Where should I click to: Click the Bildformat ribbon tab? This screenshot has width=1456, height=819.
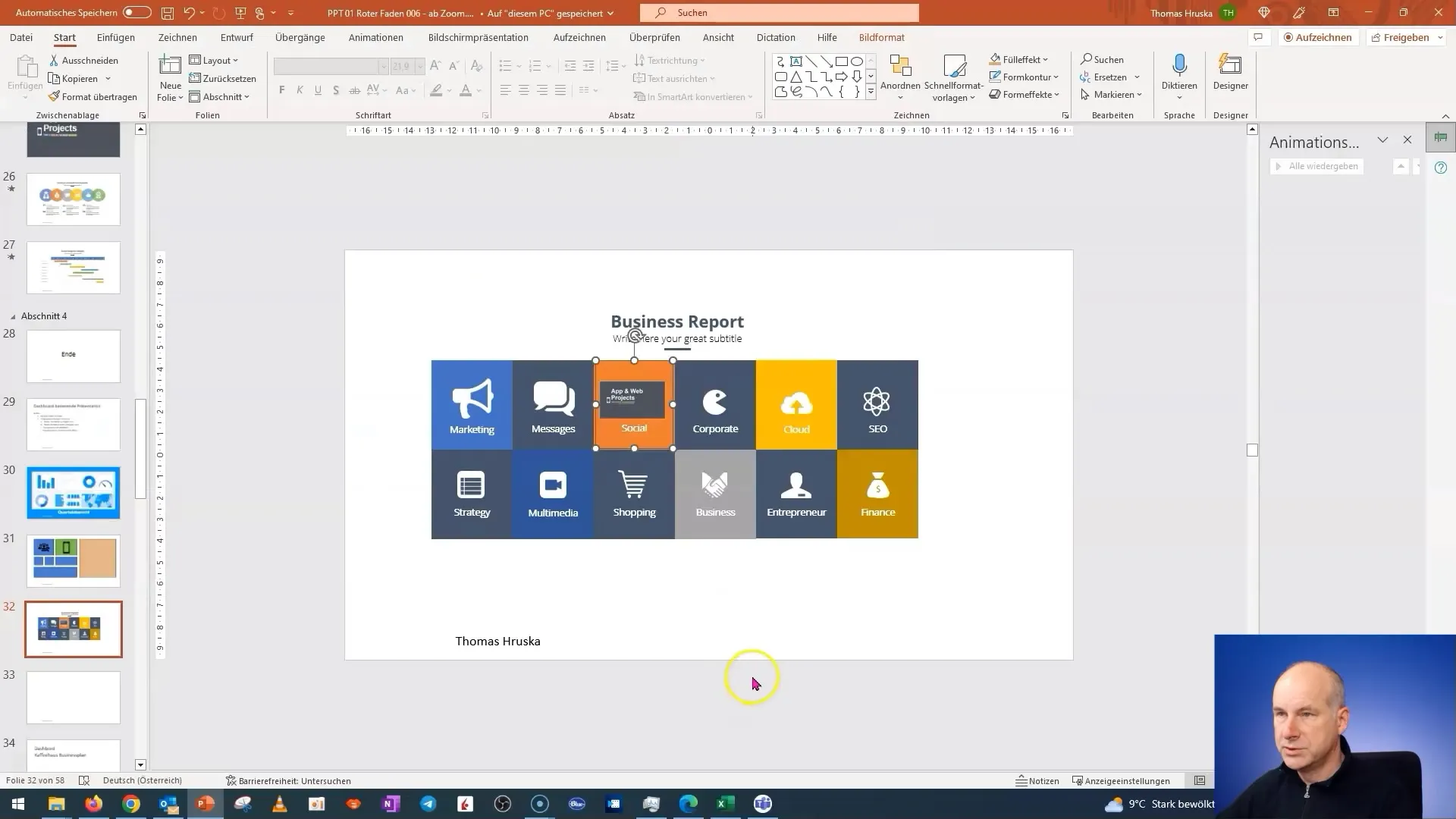click(882, 37)
